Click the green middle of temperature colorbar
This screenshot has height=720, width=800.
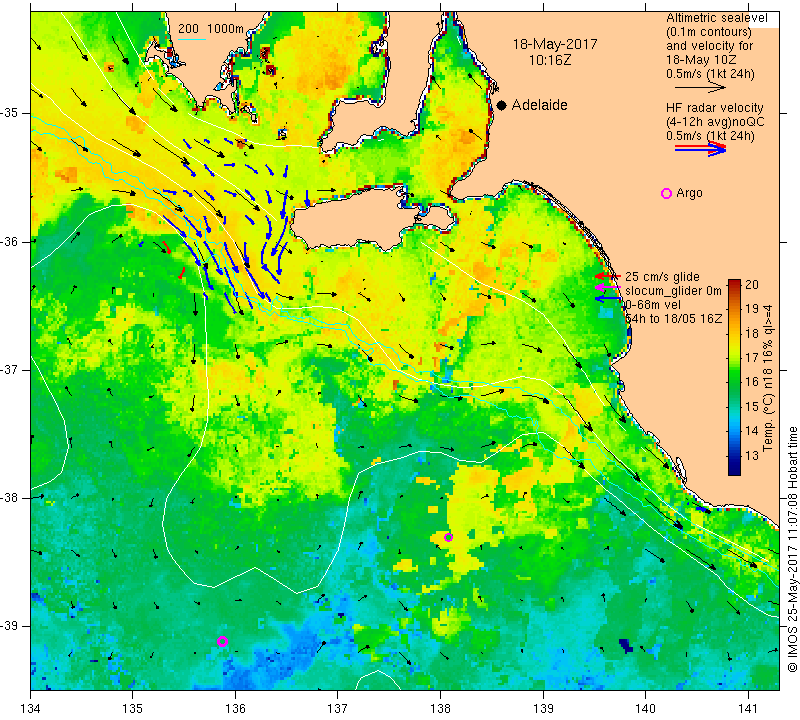tap(734, 378)
